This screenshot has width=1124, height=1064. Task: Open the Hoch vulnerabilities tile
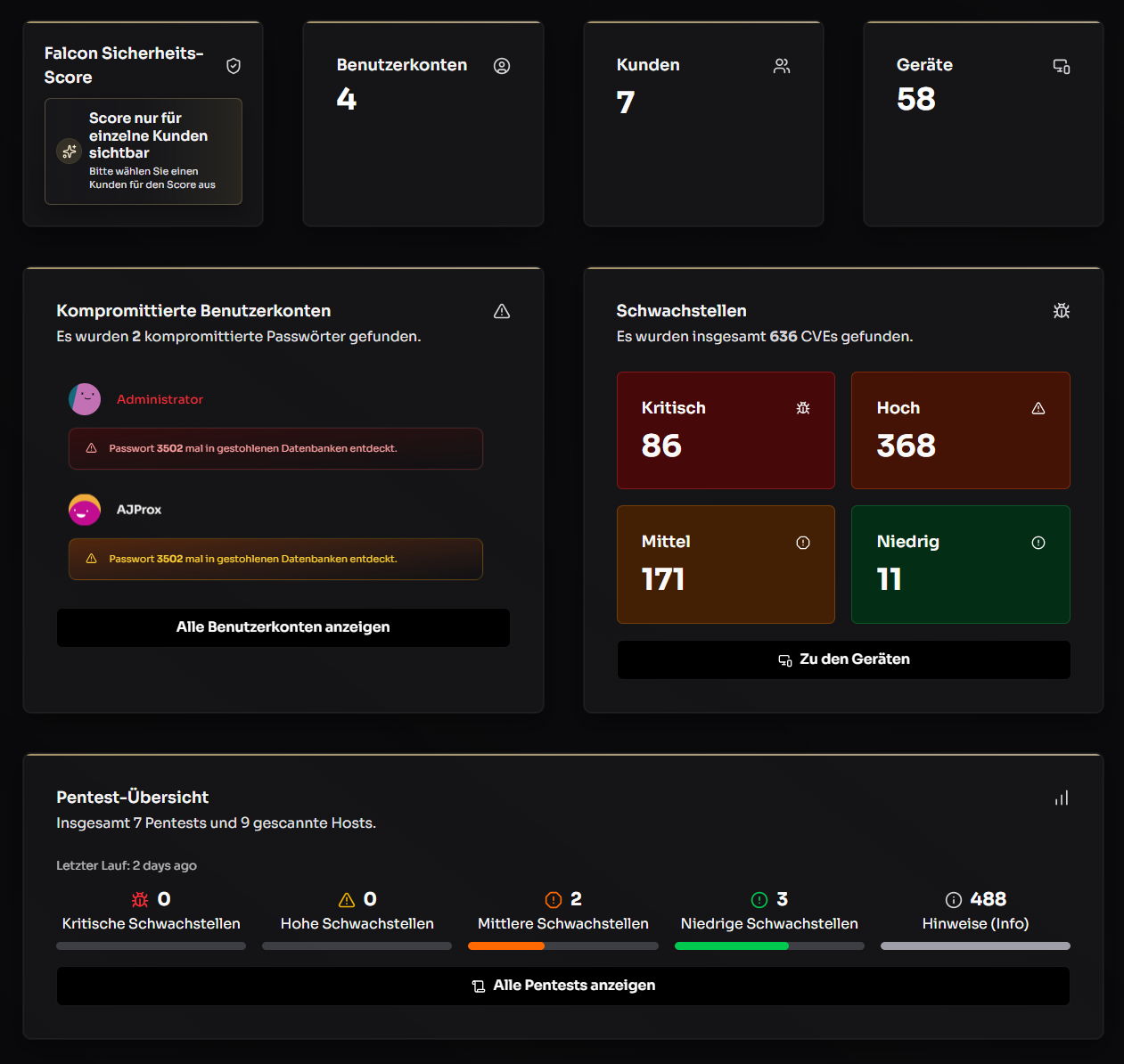[x=961, y=430]
